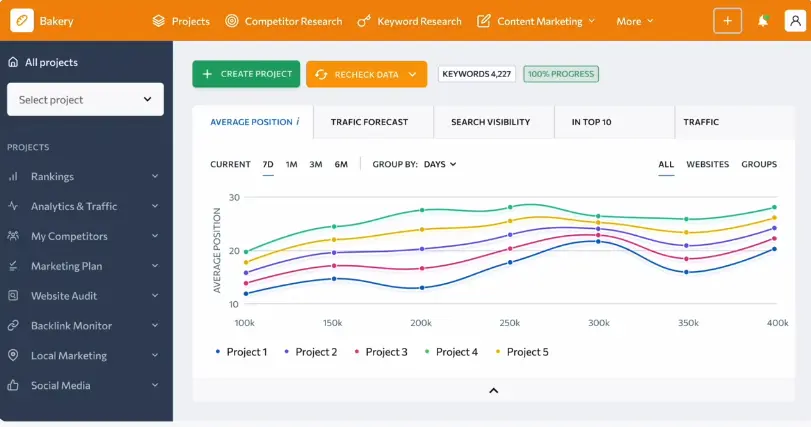Click the Website Audit icon

pyautogui.click(x=13, y=295)
